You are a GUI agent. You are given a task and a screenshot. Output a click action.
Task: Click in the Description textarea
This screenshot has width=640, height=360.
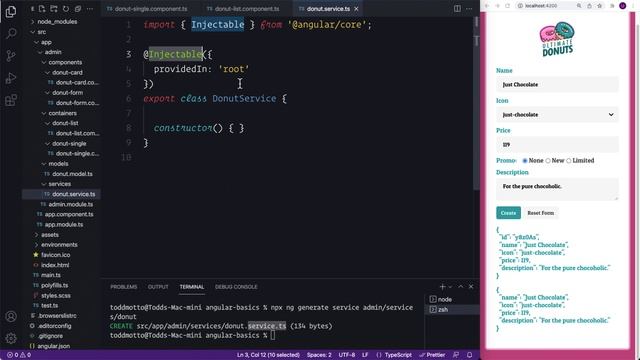click(557, 189)
